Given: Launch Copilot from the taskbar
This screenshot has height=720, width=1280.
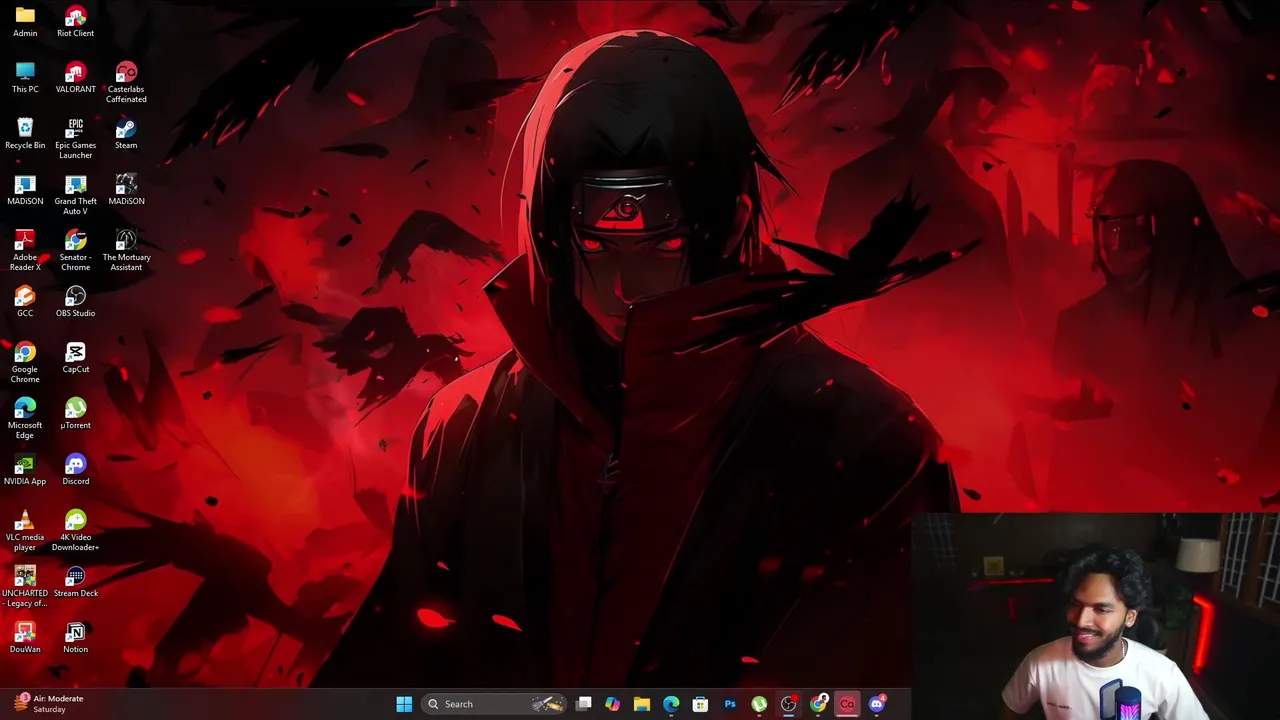Looking at the screenshot, I should coord(613,704).
